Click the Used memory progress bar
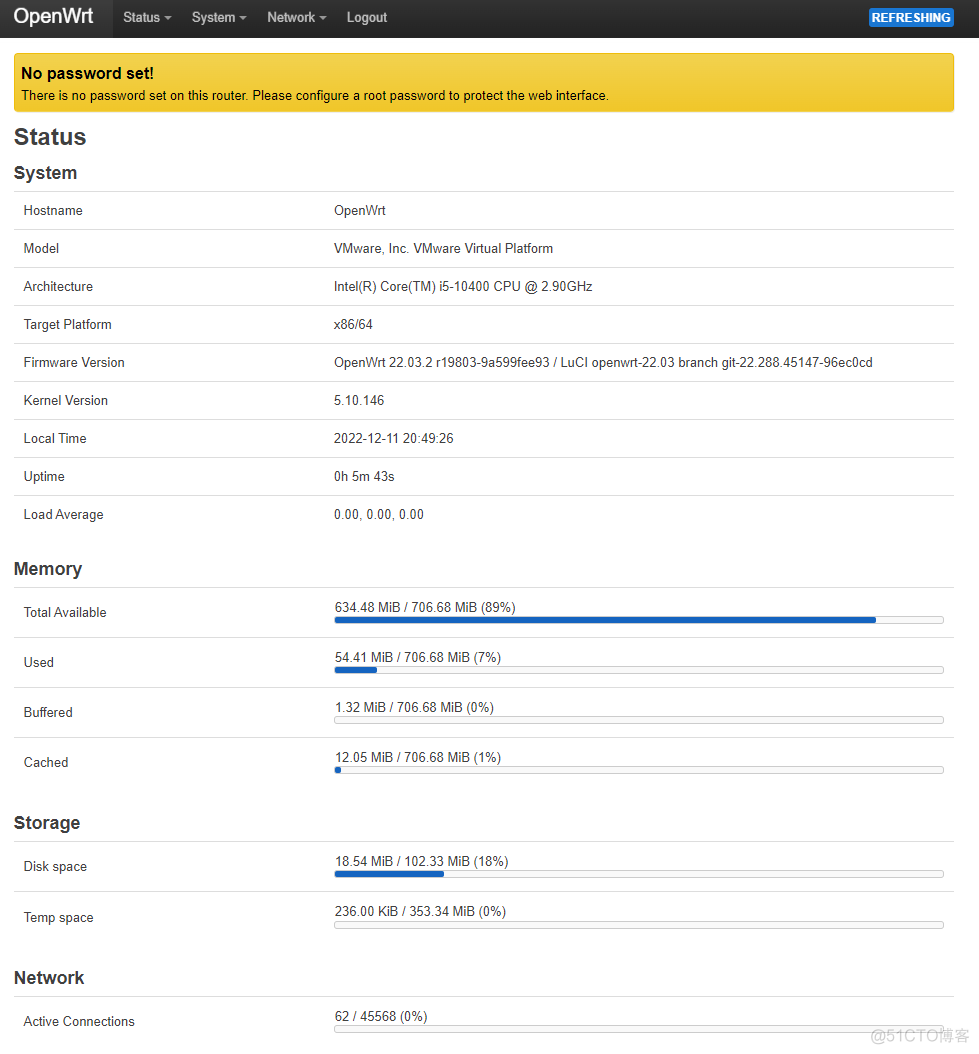The width and height of the screenshot is (979, 1054). pyautogui.click(x=639, y=670)
